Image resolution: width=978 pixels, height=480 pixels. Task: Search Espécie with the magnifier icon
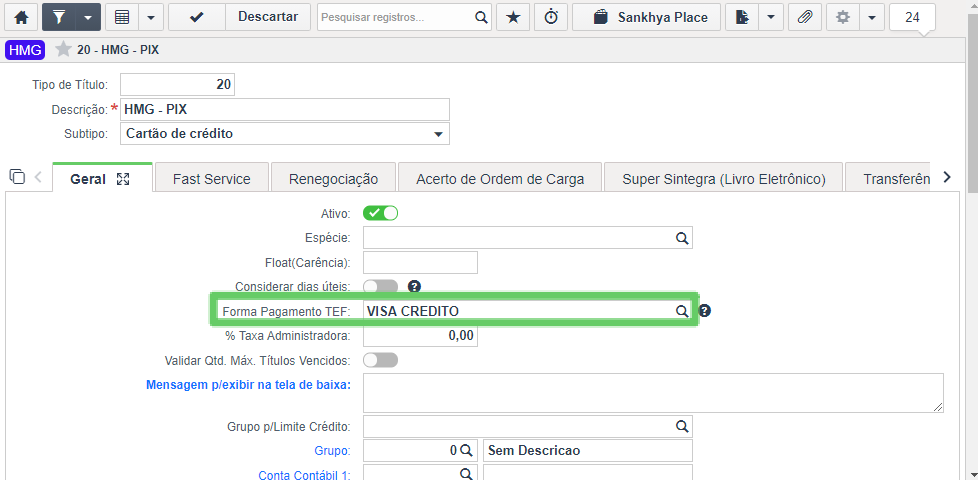click(682, 238)
